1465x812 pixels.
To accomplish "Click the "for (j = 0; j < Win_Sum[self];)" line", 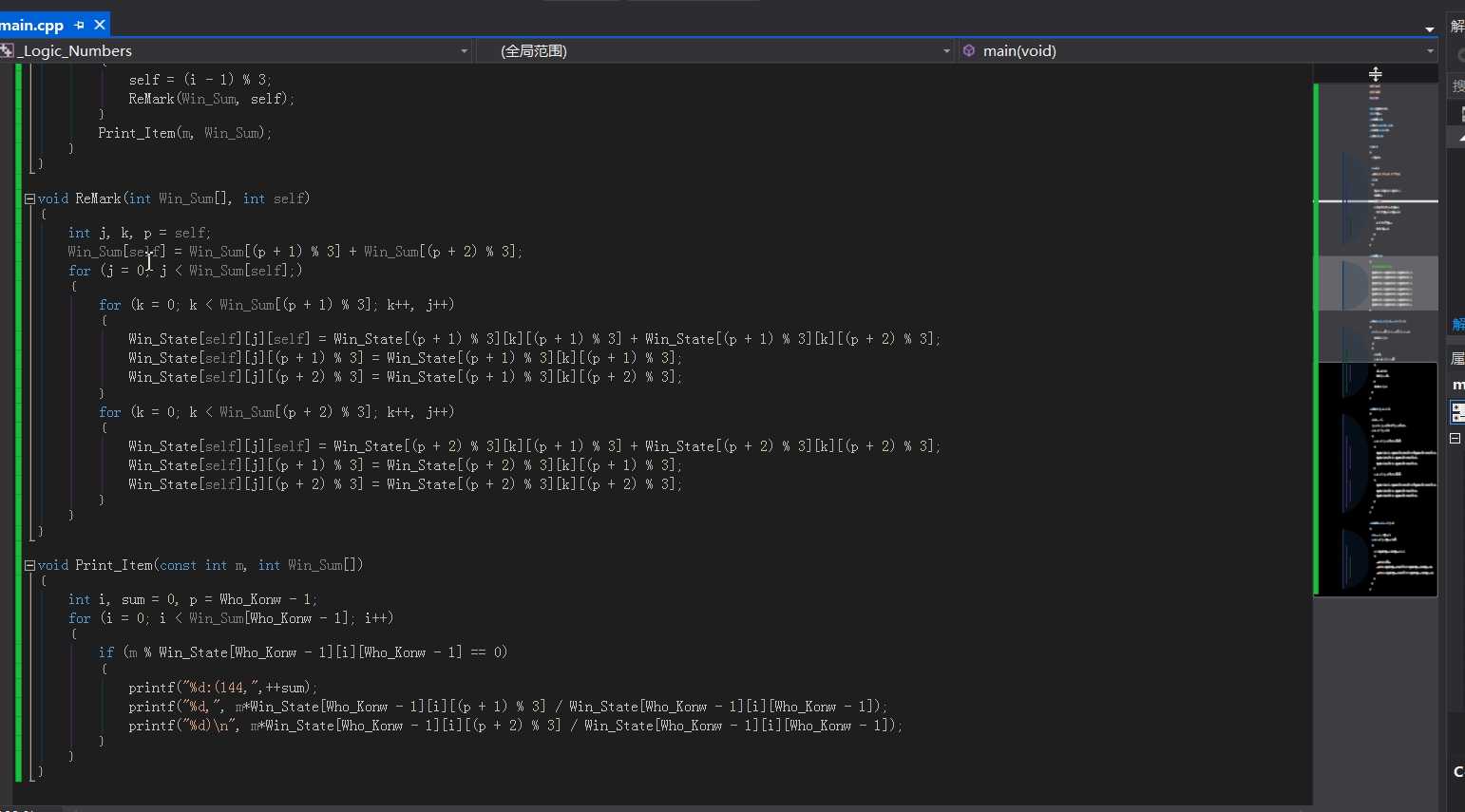I will pos(185,271).
